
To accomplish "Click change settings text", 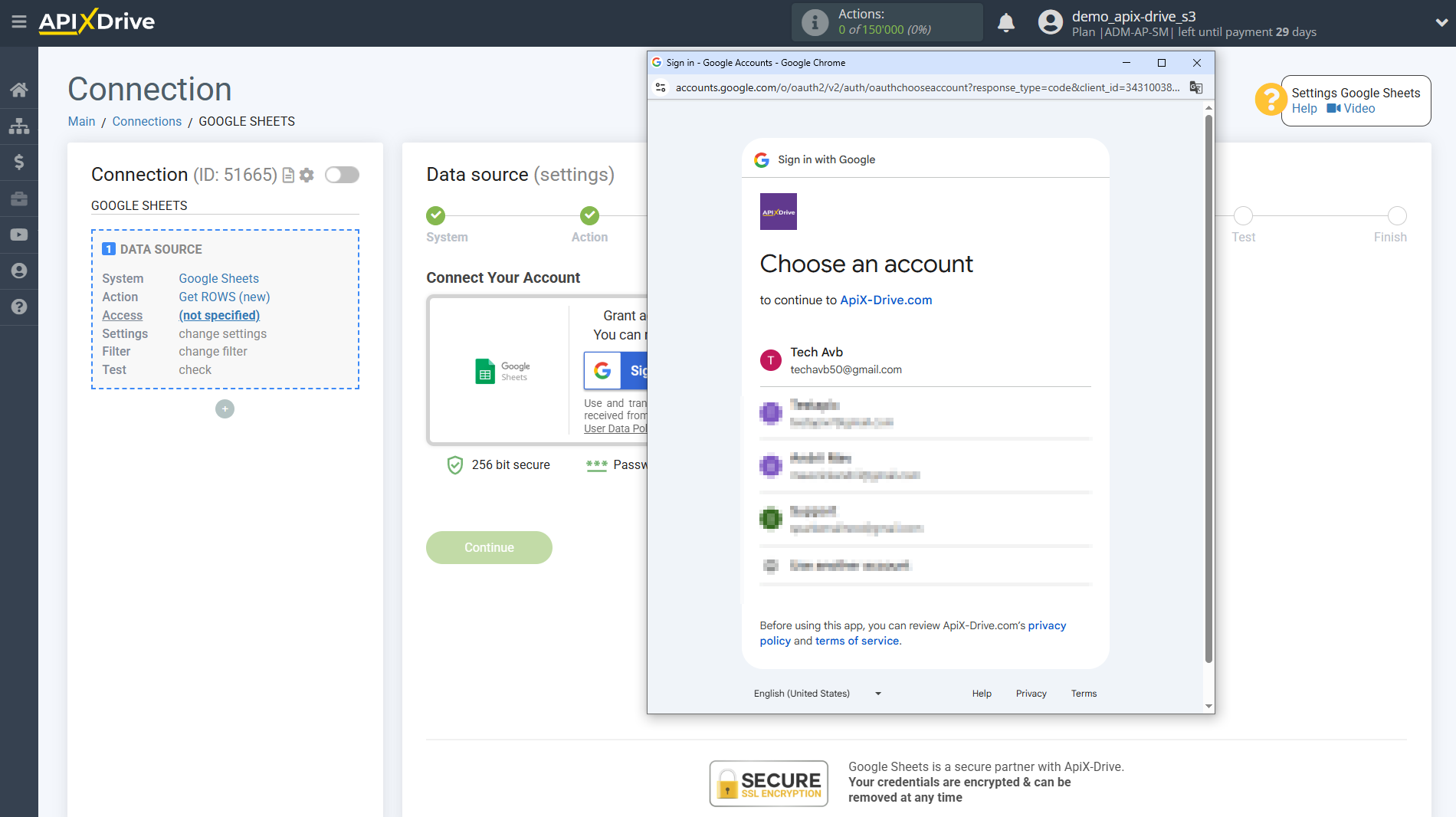I will tap(223, 333).
